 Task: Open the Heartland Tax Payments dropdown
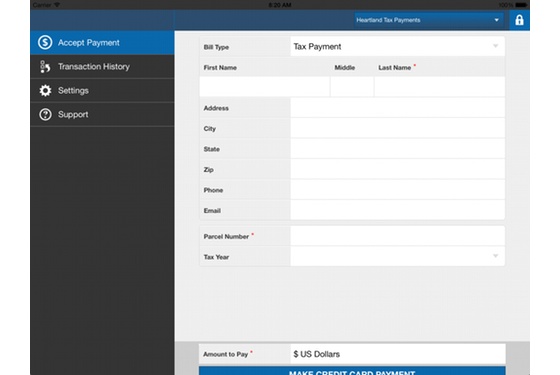coord(429,20)
